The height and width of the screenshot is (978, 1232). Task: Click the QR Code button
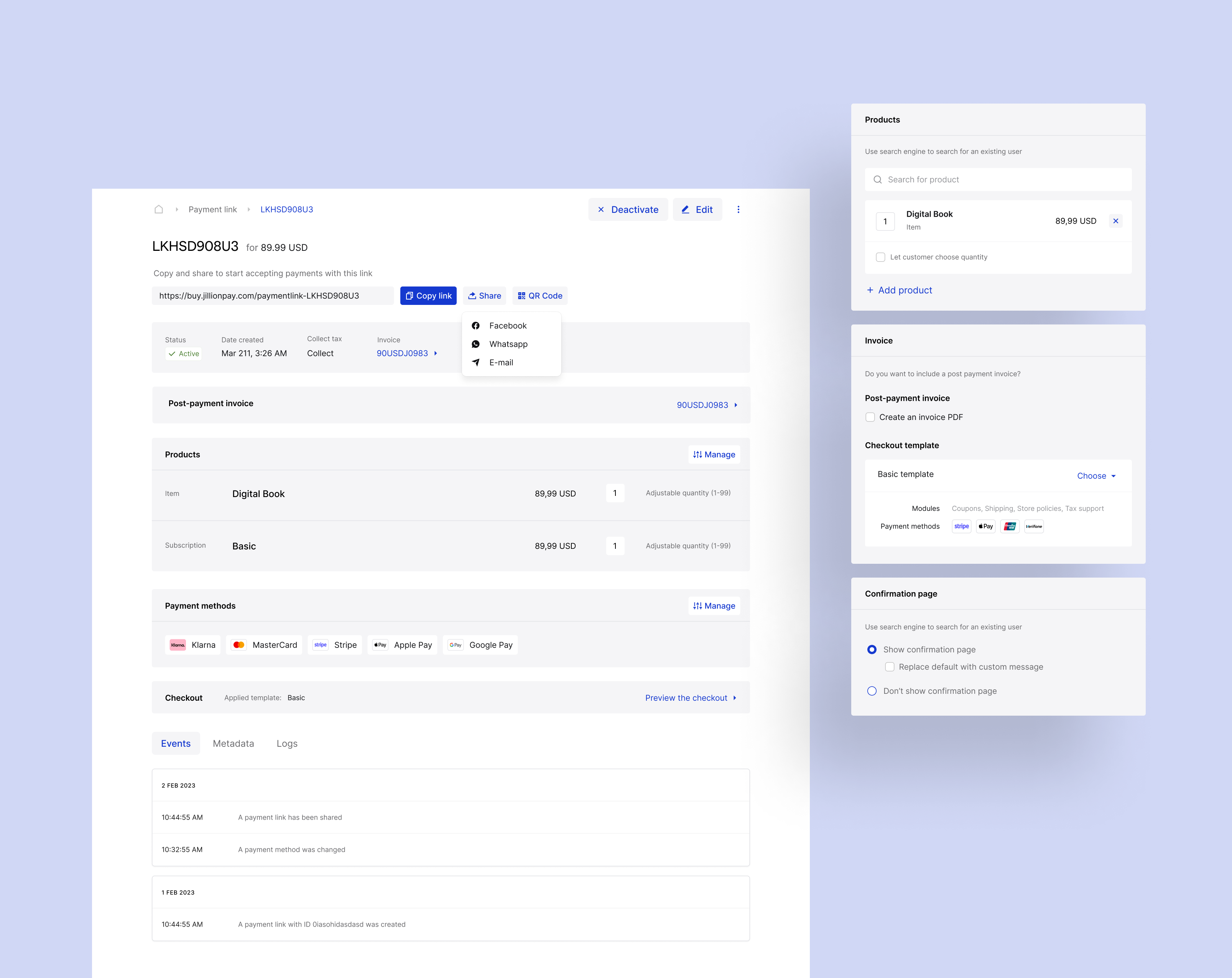[540, 296]
